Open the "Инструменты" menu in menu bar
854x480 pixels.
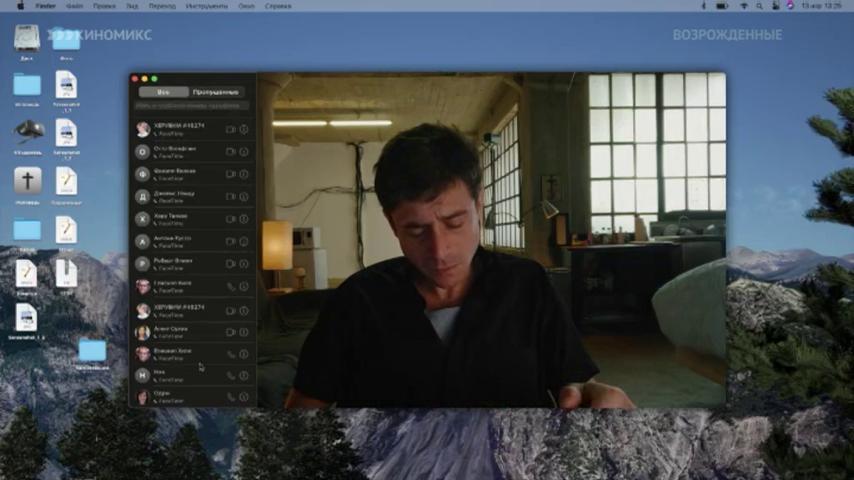pos(206,6)
